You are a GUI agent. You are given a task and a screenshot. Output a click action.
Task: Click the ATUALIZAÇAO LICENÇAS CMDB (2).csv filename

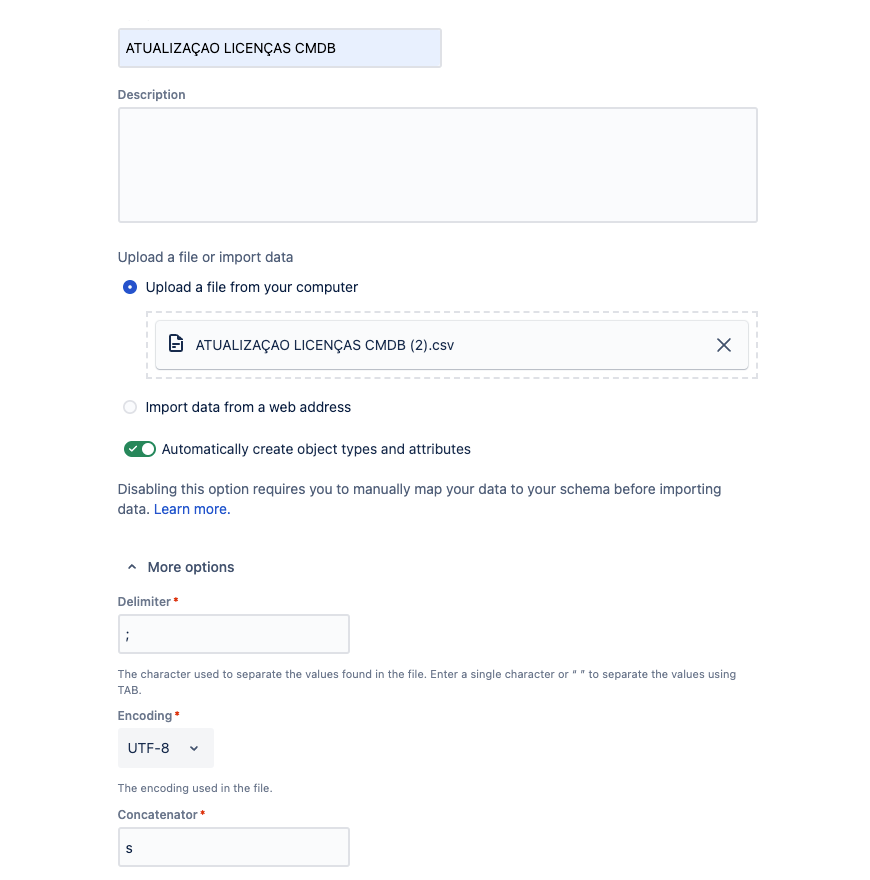(x=324, y=345)
